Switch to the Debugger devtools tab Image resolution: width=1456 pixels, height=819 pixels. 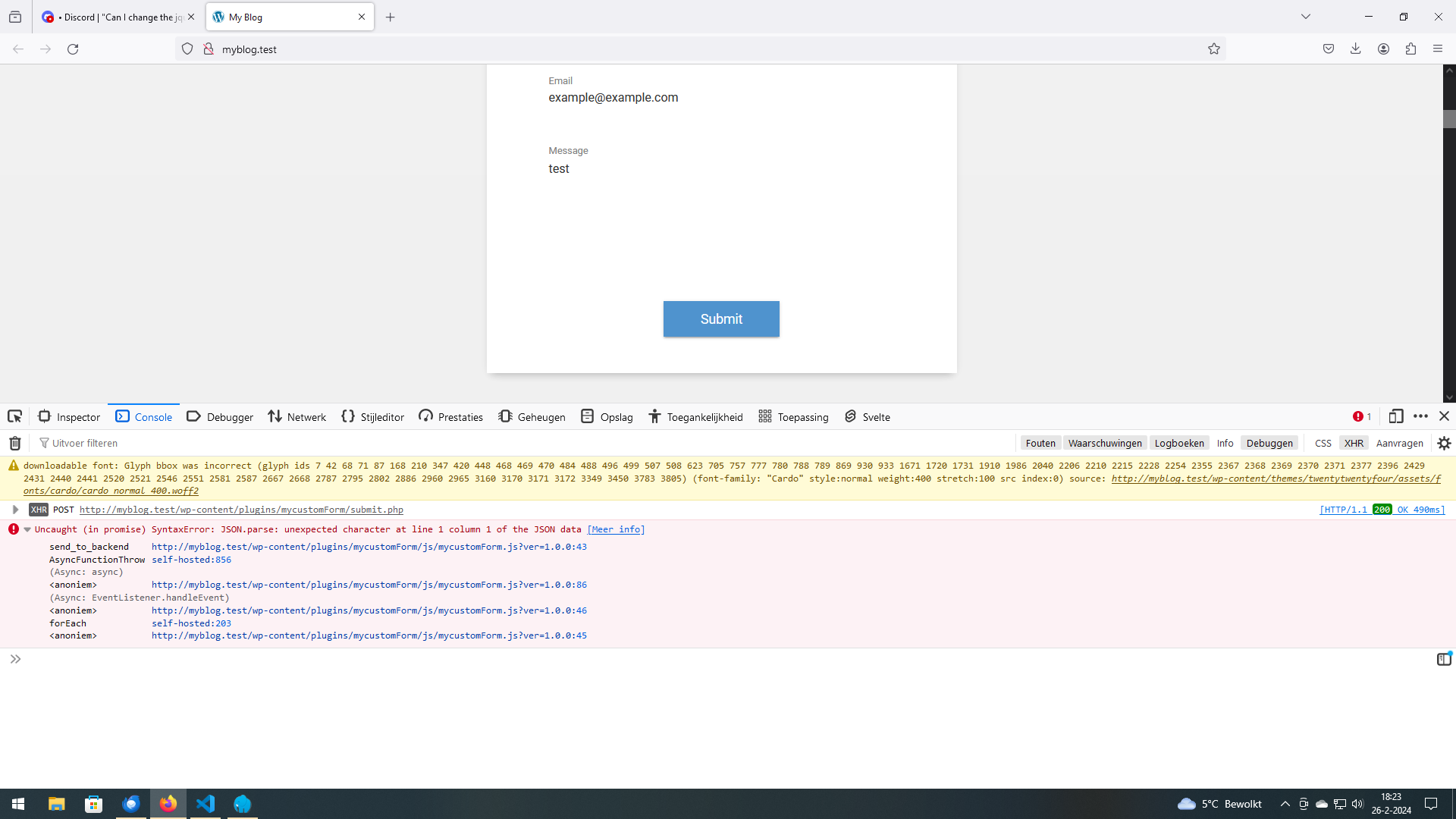tap(220, 417)
